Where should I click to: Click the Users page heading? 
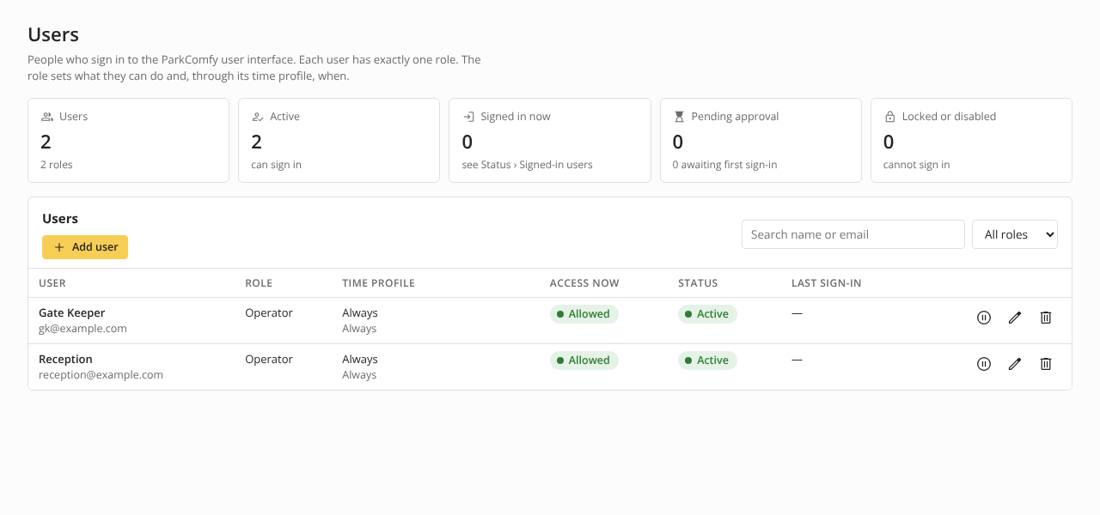(53, 34)
